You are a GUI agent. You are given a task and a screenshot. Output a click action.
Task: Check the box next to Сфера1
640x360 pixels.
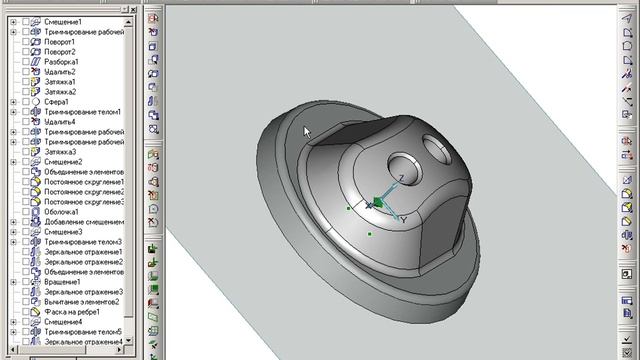[26, 102]
